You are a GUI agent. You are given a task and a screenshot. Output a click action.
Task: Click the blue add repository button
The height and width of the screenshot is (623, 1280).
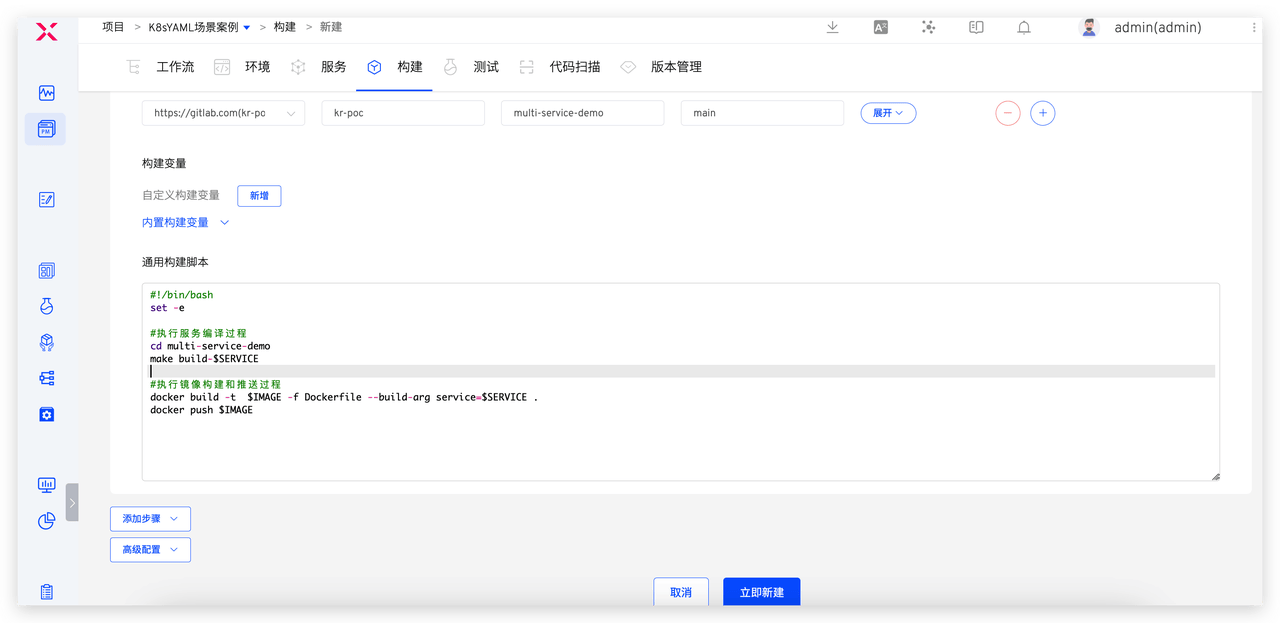click(1042, 113)
